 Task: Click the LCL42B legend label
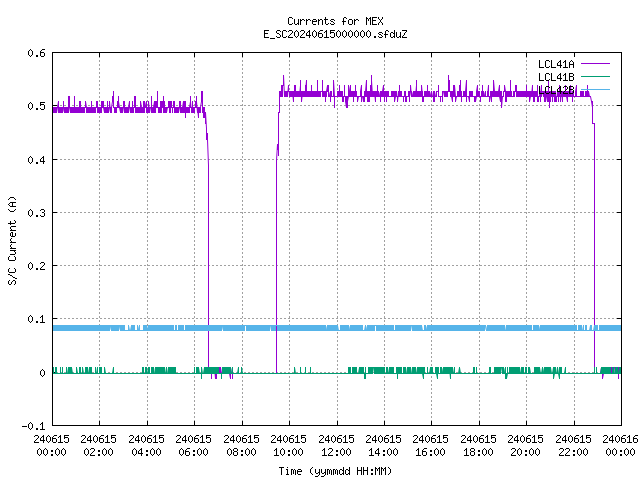(556, 90)
